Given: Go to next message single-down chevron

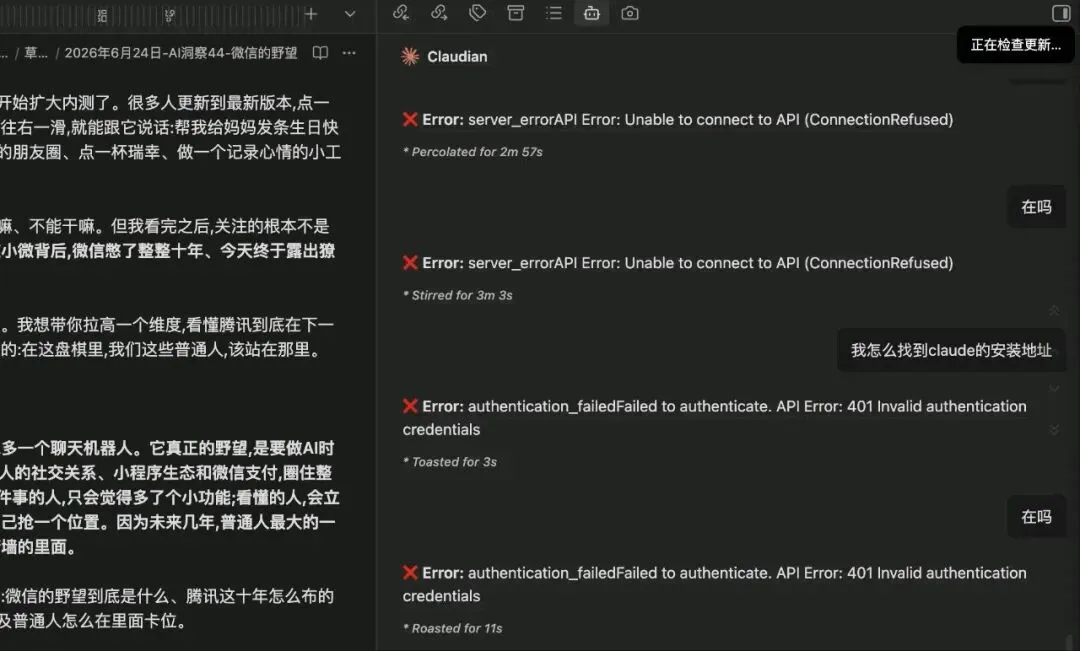Looking at the screenshot, I should (x=1054, y=389).
